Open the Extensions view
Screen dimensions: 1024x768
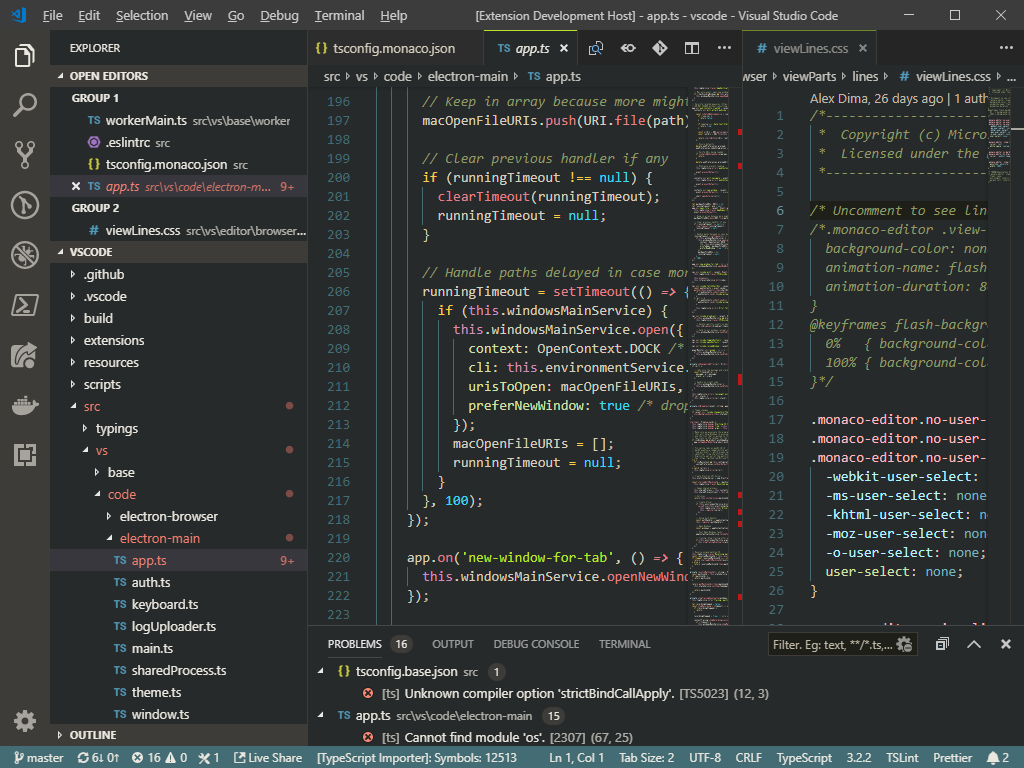25,455
